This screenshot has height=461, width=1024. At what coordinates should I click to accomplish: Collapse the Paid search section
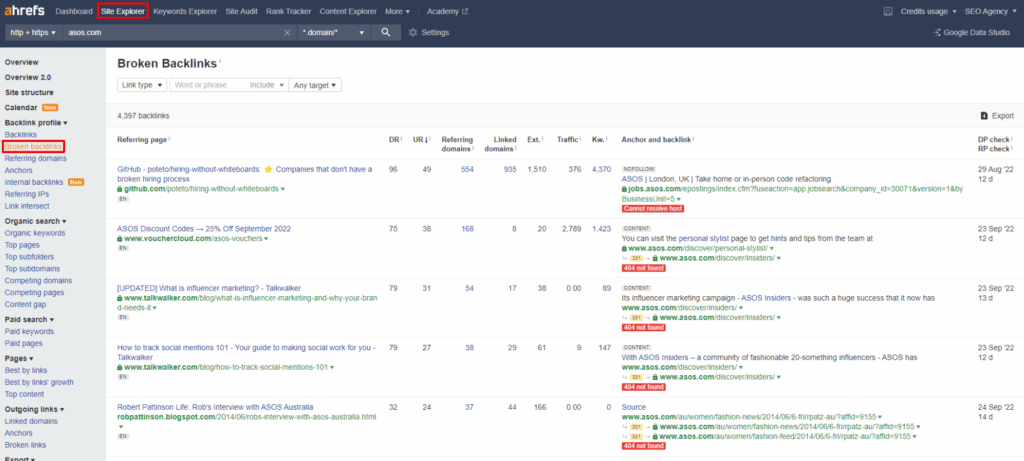tap(29, 319)
